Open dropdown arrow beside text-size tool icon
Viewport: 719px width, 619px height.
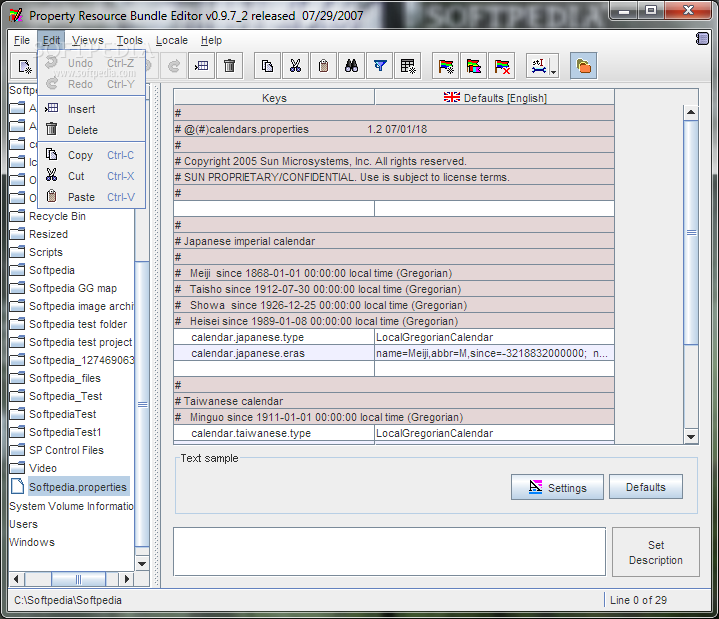(553, 71)
